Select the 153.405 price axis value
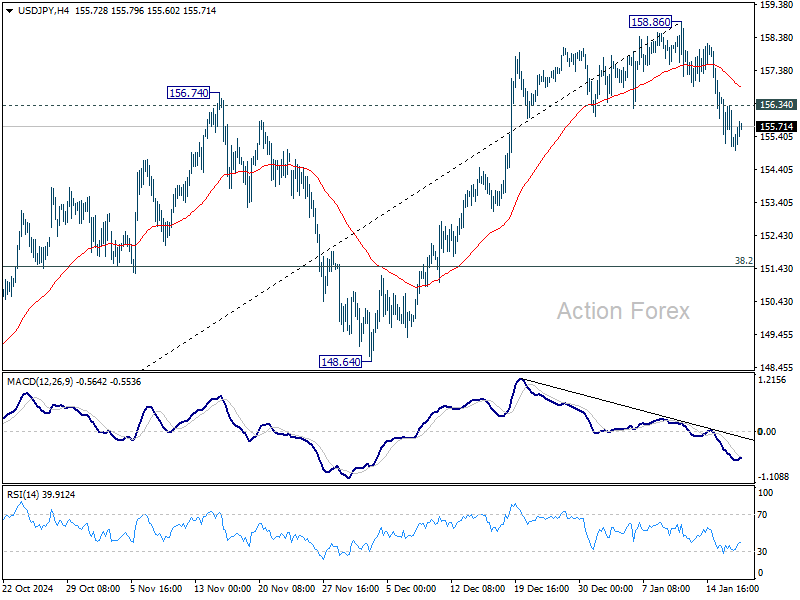 (777, 203)
